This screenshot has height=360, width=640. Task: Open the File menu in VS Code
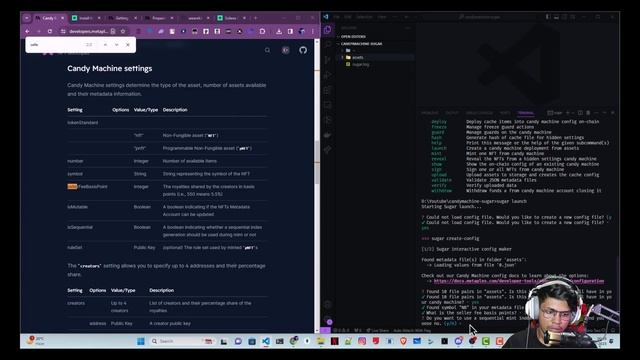click(336, 17)
